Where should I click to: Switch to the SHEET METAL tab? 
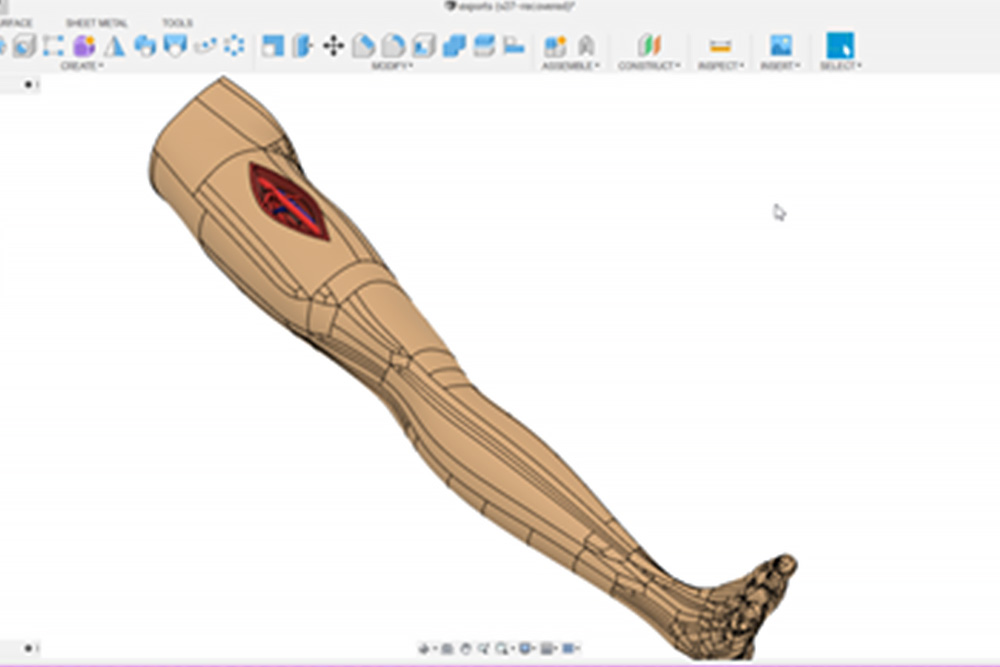[96, 23]
